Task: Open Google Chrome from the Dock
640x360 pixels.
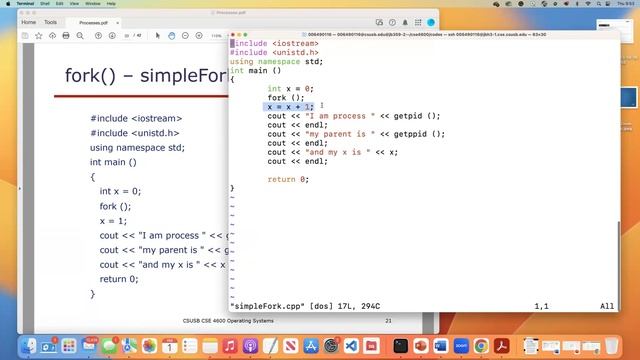Action: pyautogui.click(x=481, y=346)
